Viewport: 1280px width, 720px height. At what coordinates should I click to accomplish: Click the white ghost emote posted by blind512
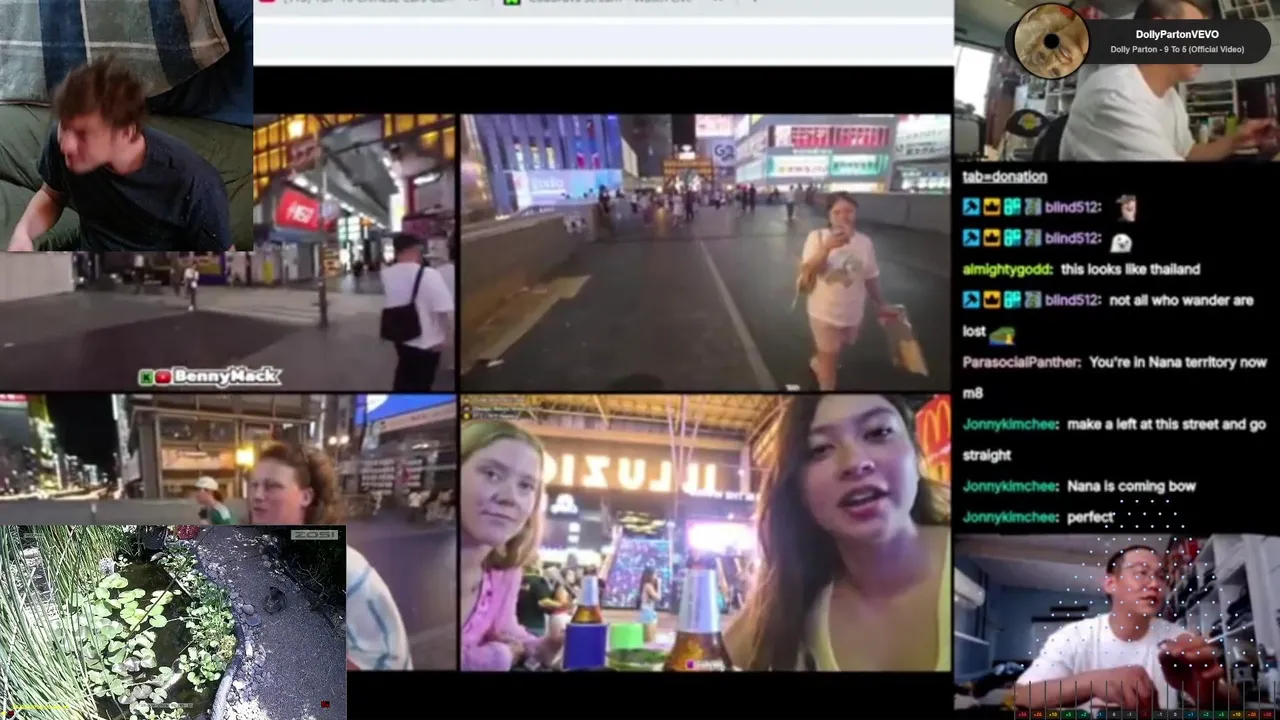[x=1121, y=240]
